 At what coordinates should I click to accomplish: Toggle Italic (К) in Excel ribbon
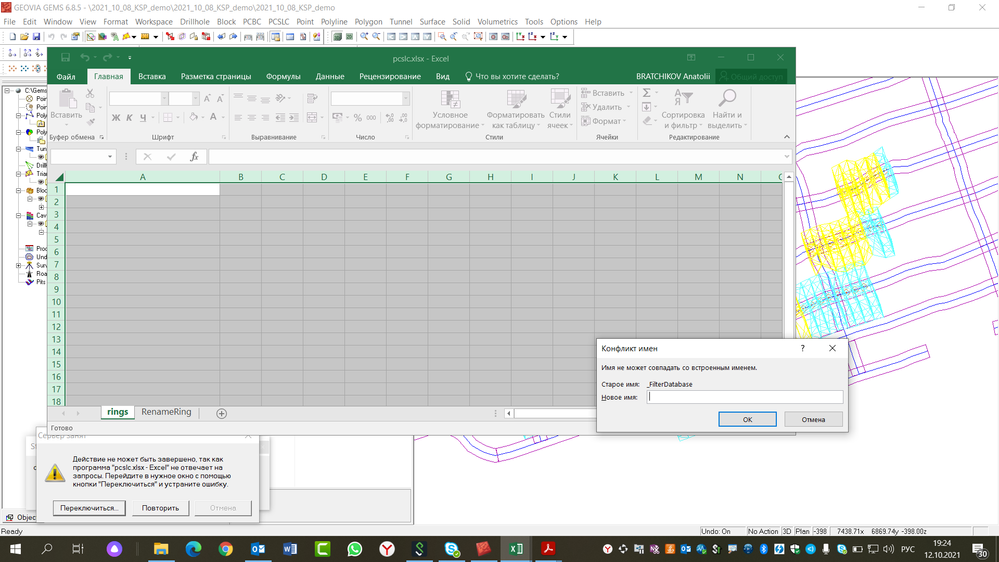[x=129, y=118]
